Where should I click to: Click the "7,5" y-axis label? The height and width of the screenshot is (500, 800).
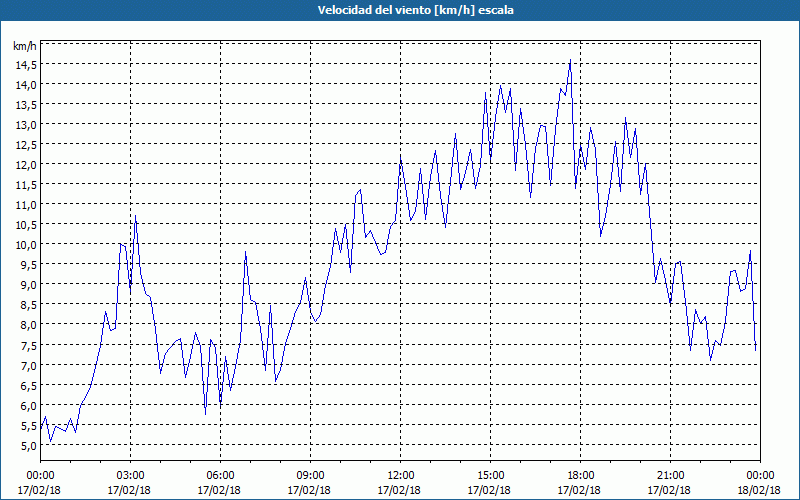click(29, 345)
